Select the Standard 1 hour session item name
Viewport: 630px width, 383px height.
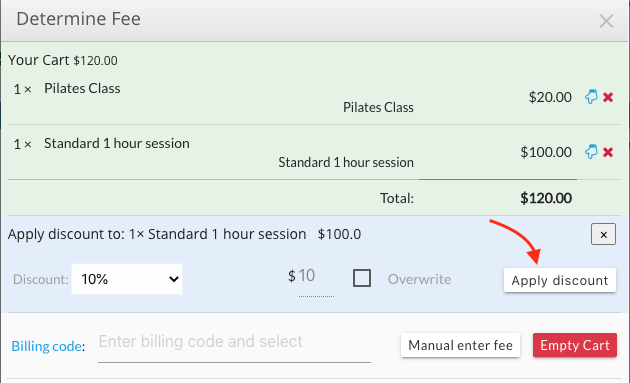point(117,143)
